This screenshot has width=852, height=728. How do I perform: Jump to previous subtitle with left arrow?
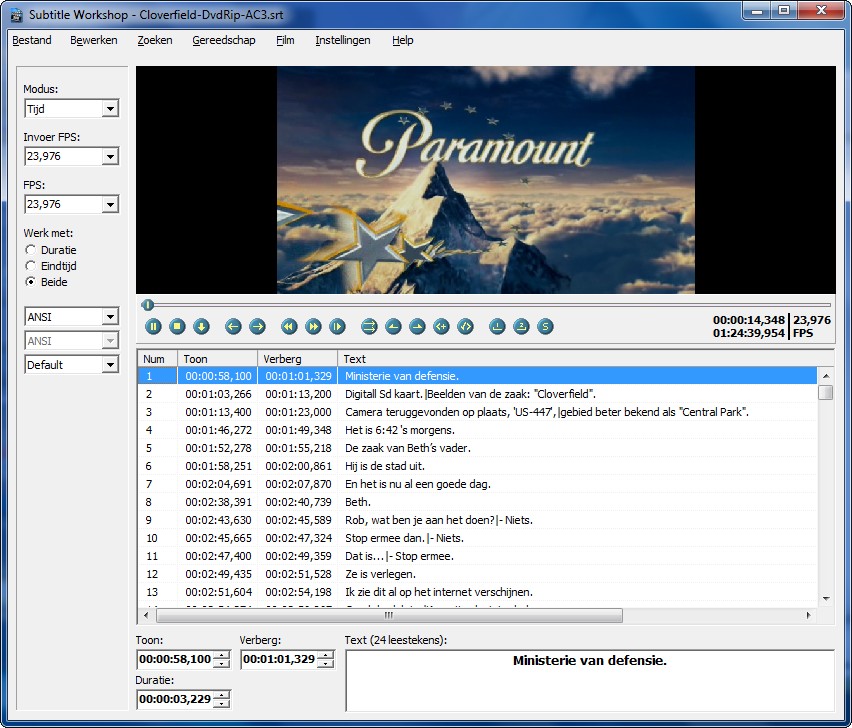[233, 327]
